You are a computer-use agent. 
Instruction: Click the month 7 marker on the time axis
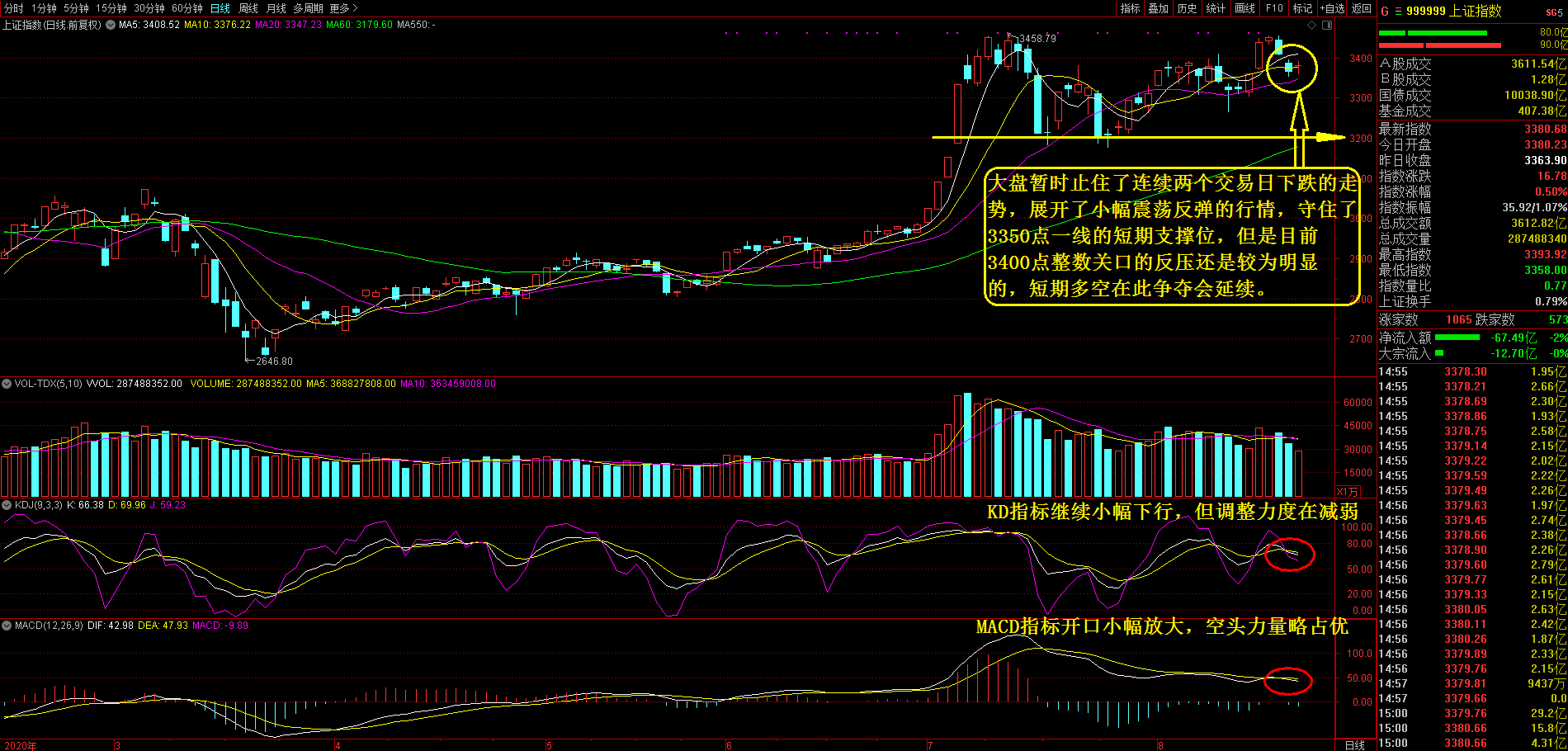929,745
